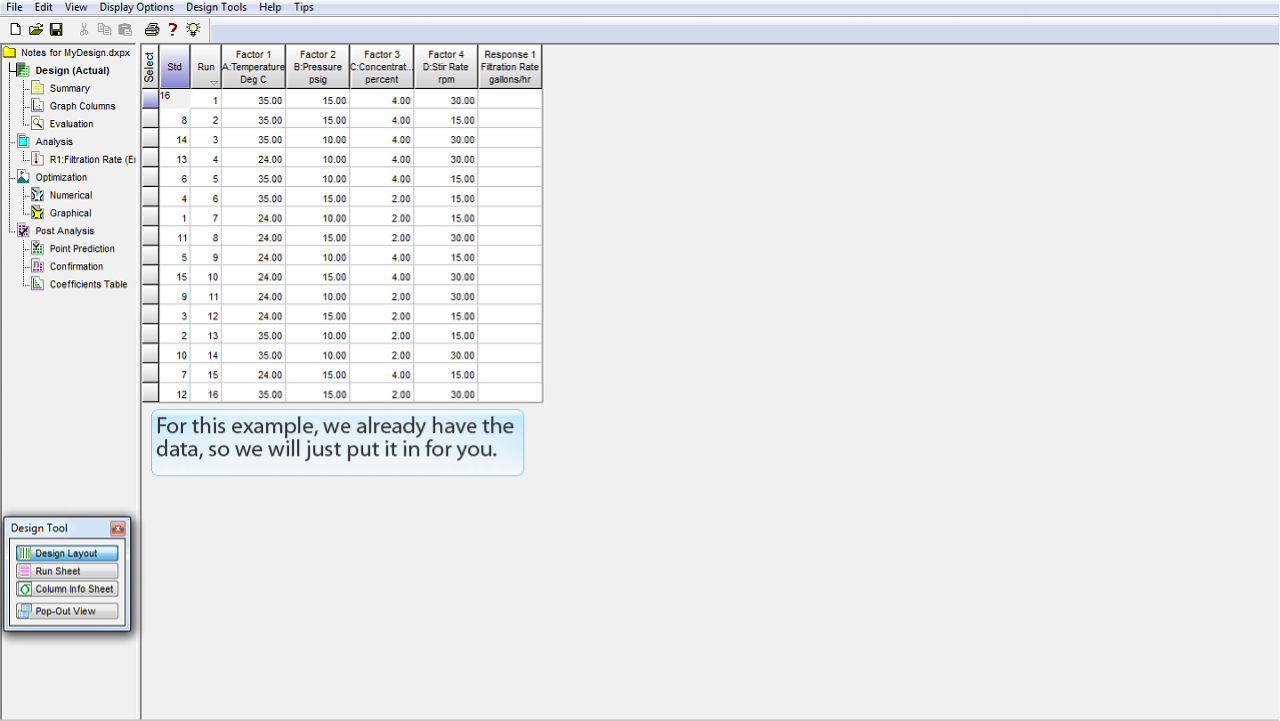Click the Std value 14 in run 3
This screenshot has width=1280, height=721.
174,139
